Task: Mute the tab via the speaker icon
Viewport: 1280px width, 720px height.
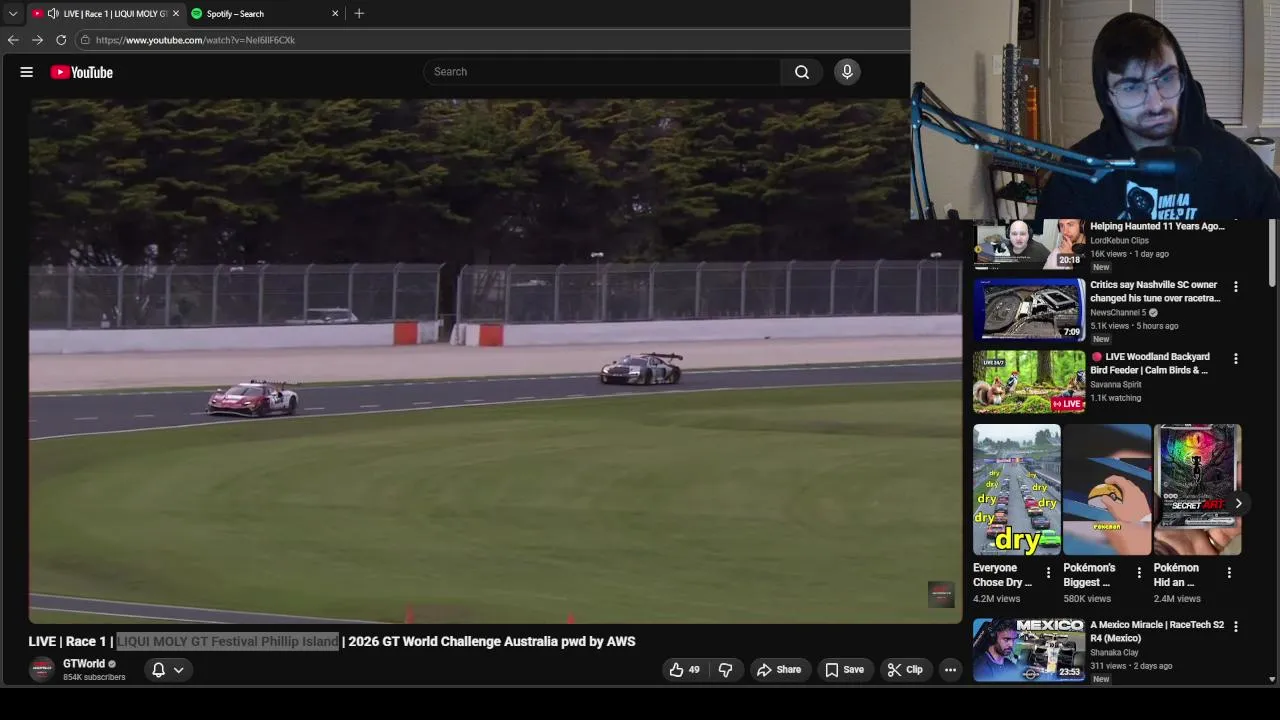Action: [53, 14]
